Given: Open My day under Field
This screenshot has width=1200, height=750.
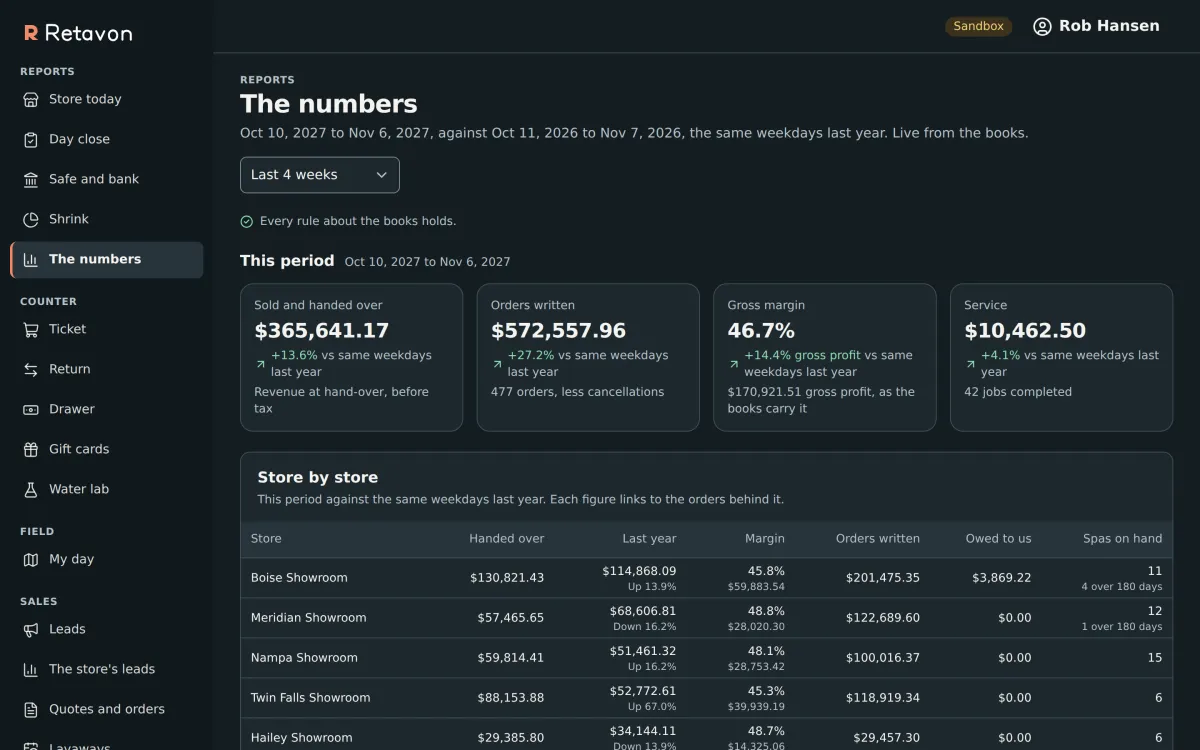Looking at the screenshot, I should tap(107, 559).
